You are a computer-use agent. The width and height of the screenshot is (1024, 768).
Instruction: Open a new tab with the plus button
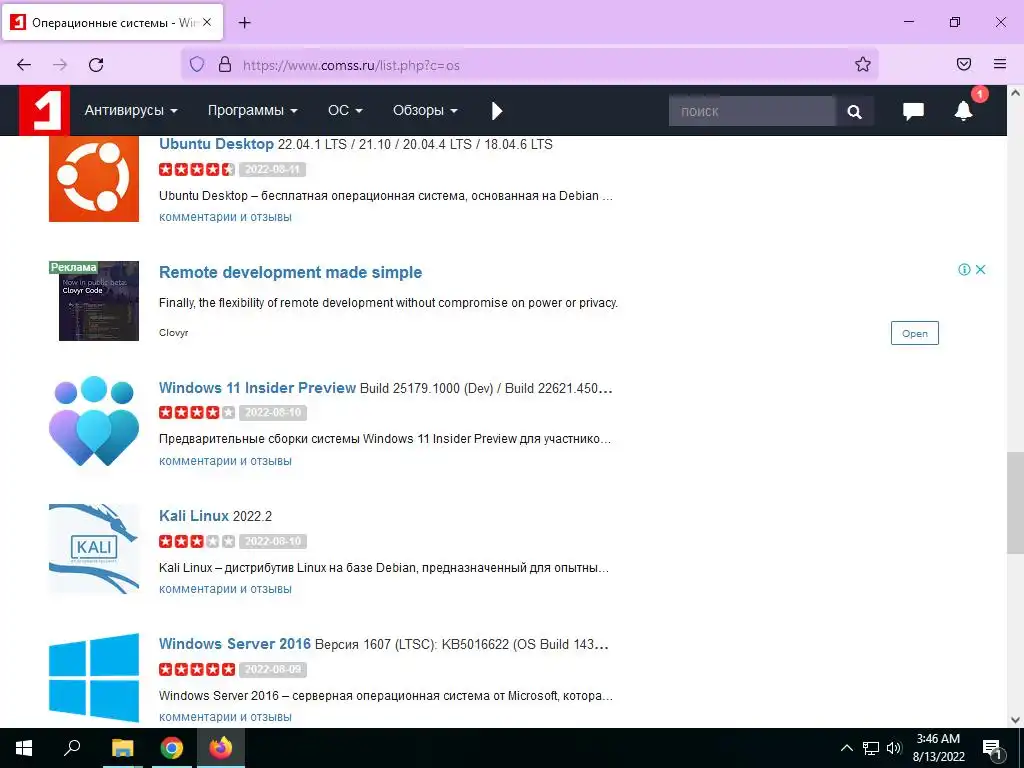pyautogui.click(x=244, y=23)
